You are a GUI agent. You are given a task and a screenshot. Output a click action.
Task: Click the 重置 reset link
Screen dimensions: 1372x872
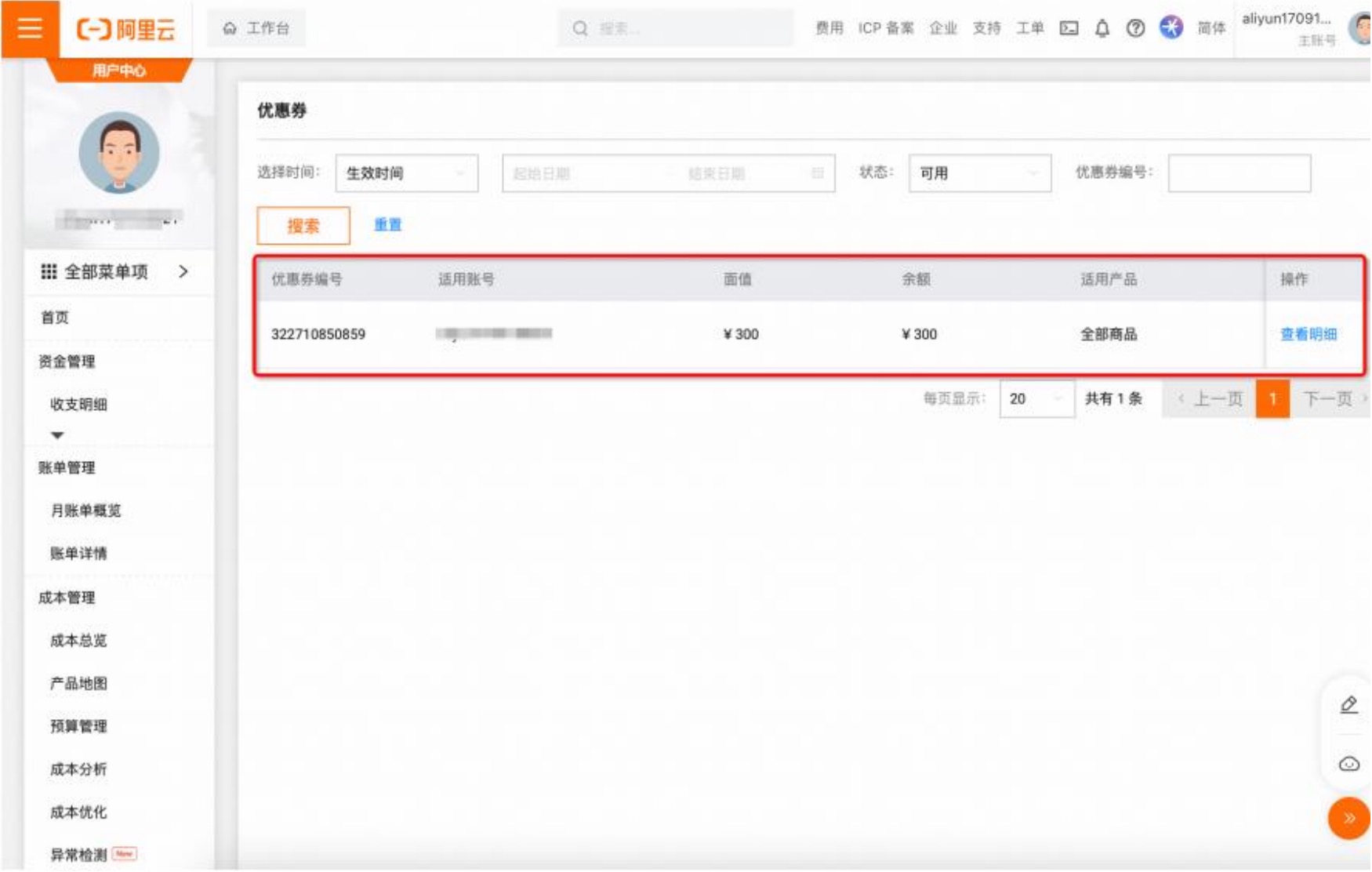(387, 225)
